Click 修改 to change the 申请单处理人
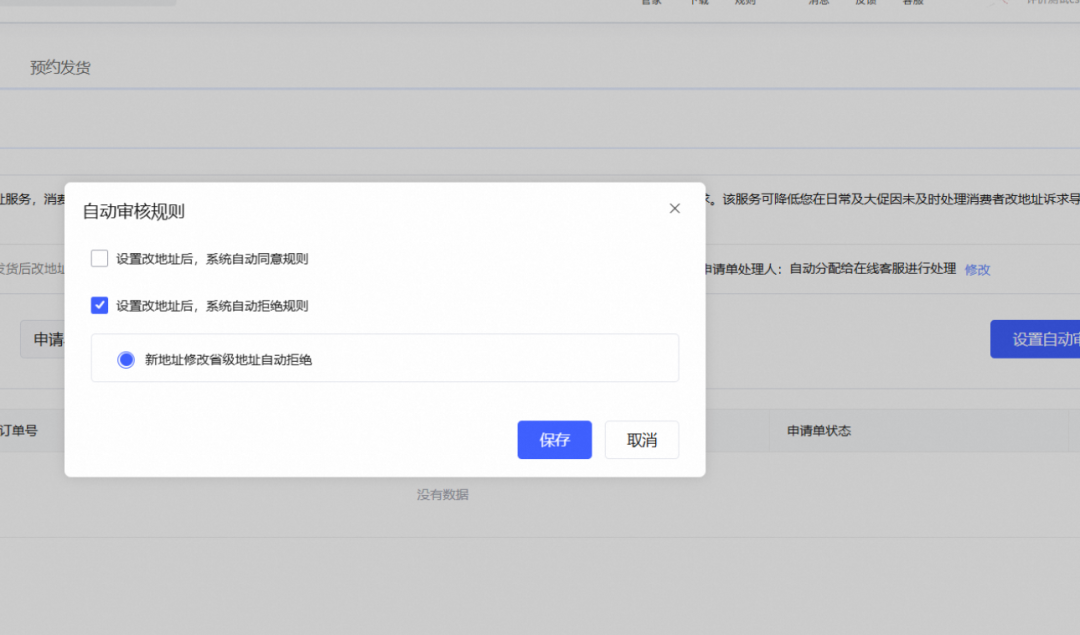Viewport: 1080px width, 635px height. [976, 269]
